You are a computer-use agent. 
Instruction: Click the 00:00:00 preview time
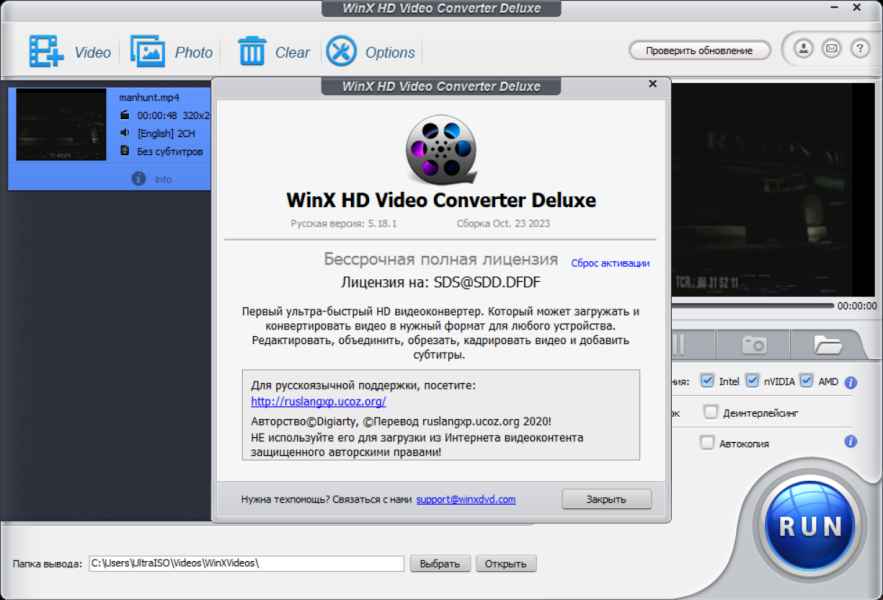click(x=857, y=306)
